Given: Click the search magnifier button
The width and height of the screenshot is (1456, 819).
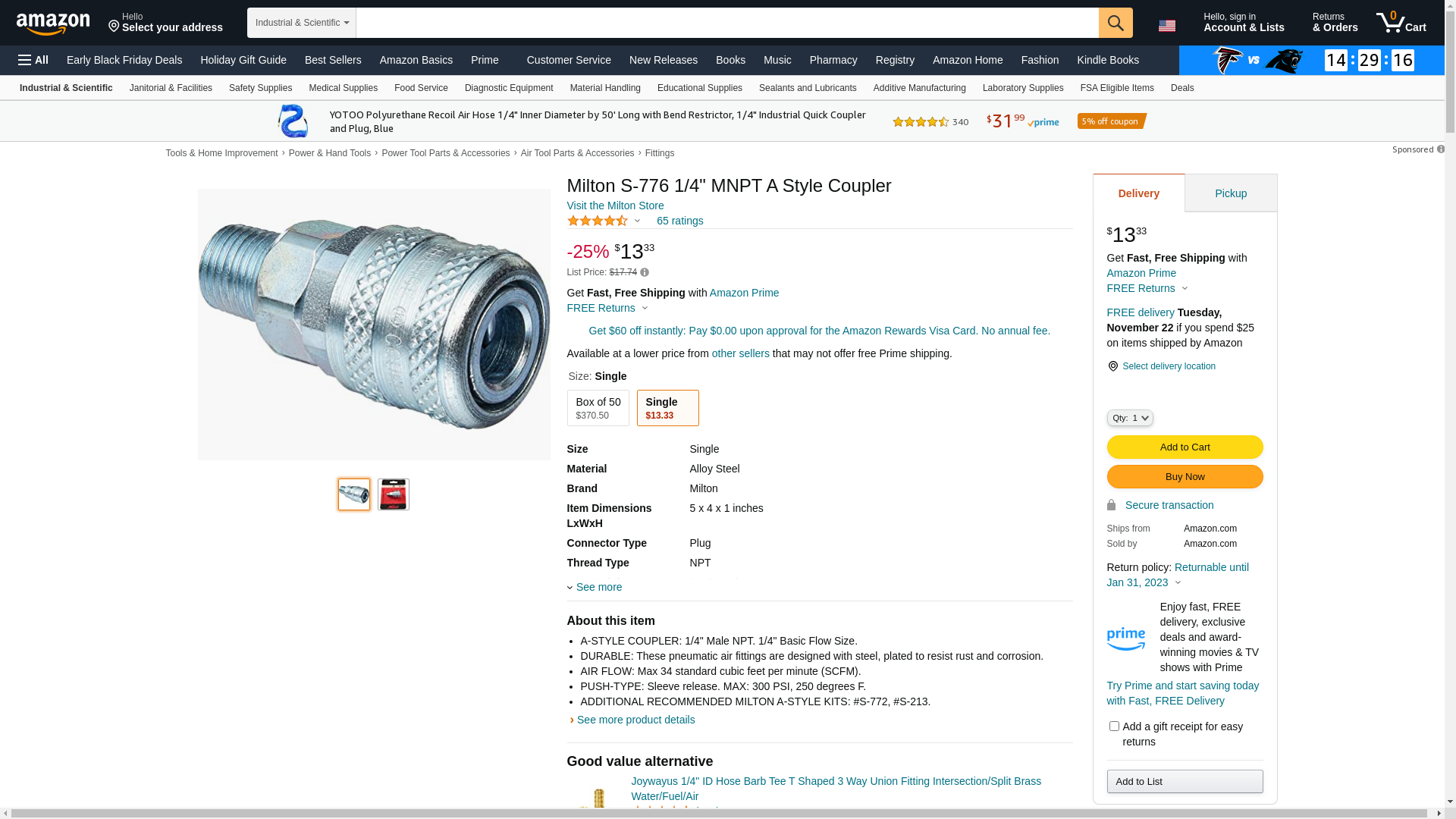Looking at the screenshot, I should point(1115,23).
